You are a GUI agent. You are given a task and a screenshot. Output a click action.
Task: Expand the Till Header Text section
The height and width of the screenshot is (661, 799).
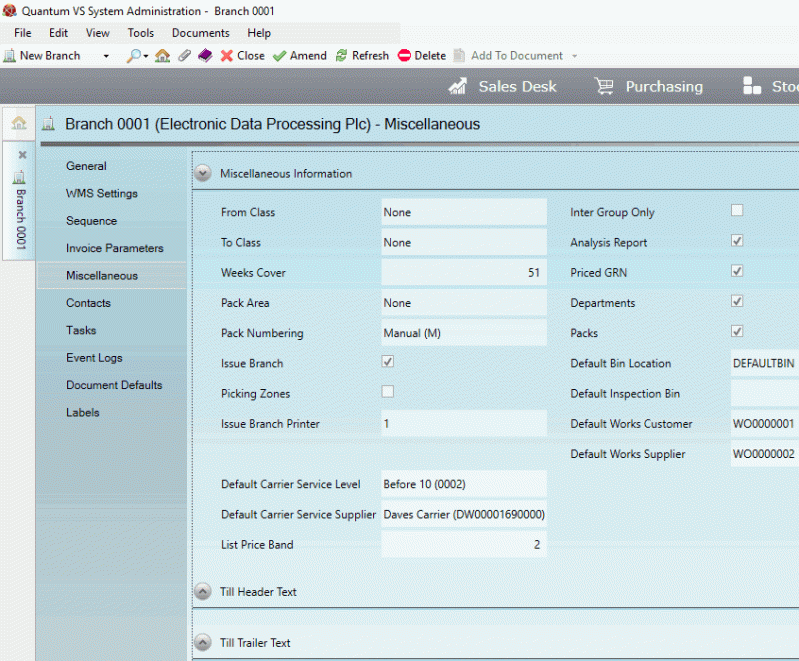[203, 592]
